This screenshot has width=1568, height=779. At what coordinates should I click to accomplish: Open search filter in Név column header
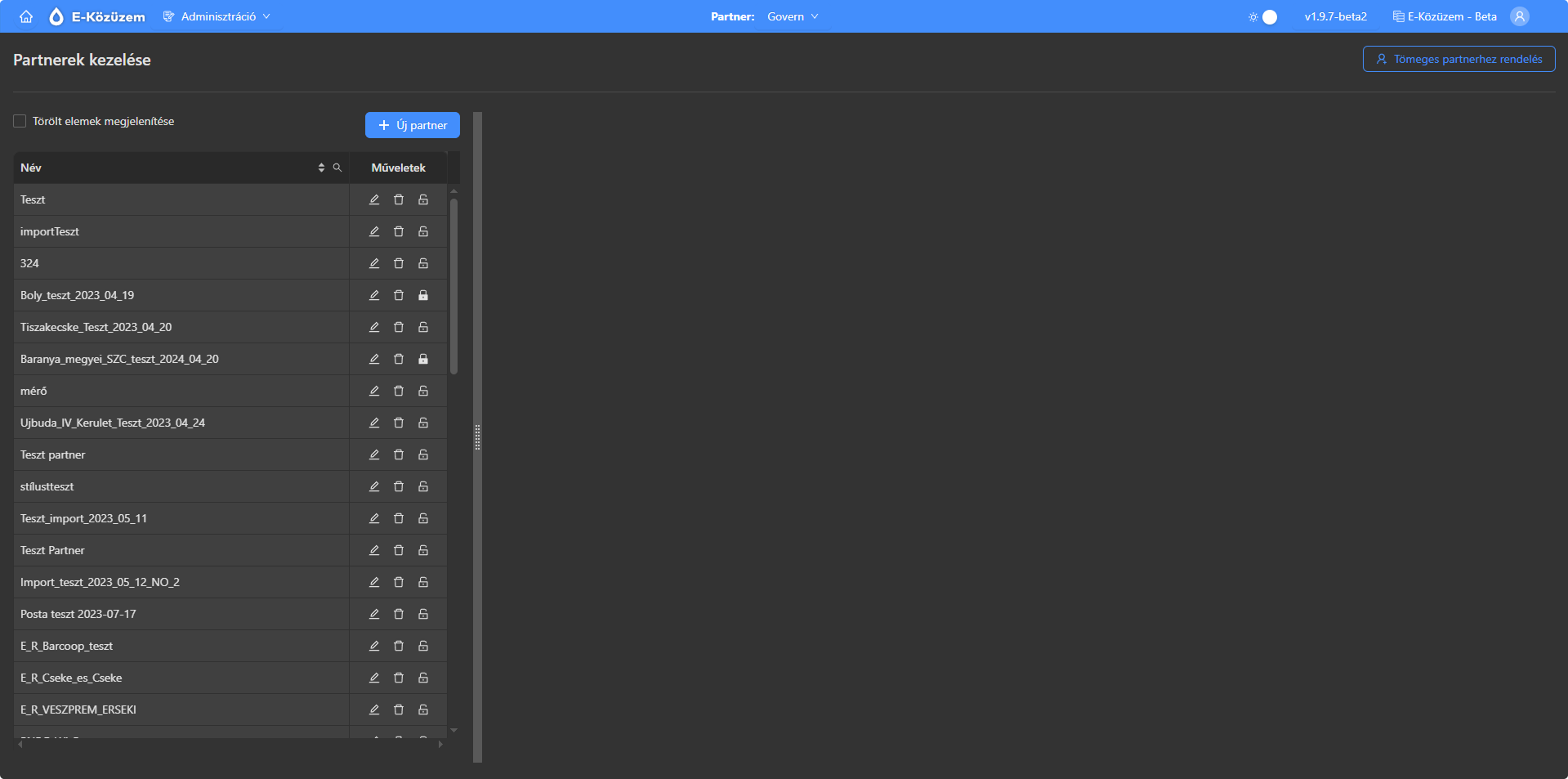click(x=337, y=168)
